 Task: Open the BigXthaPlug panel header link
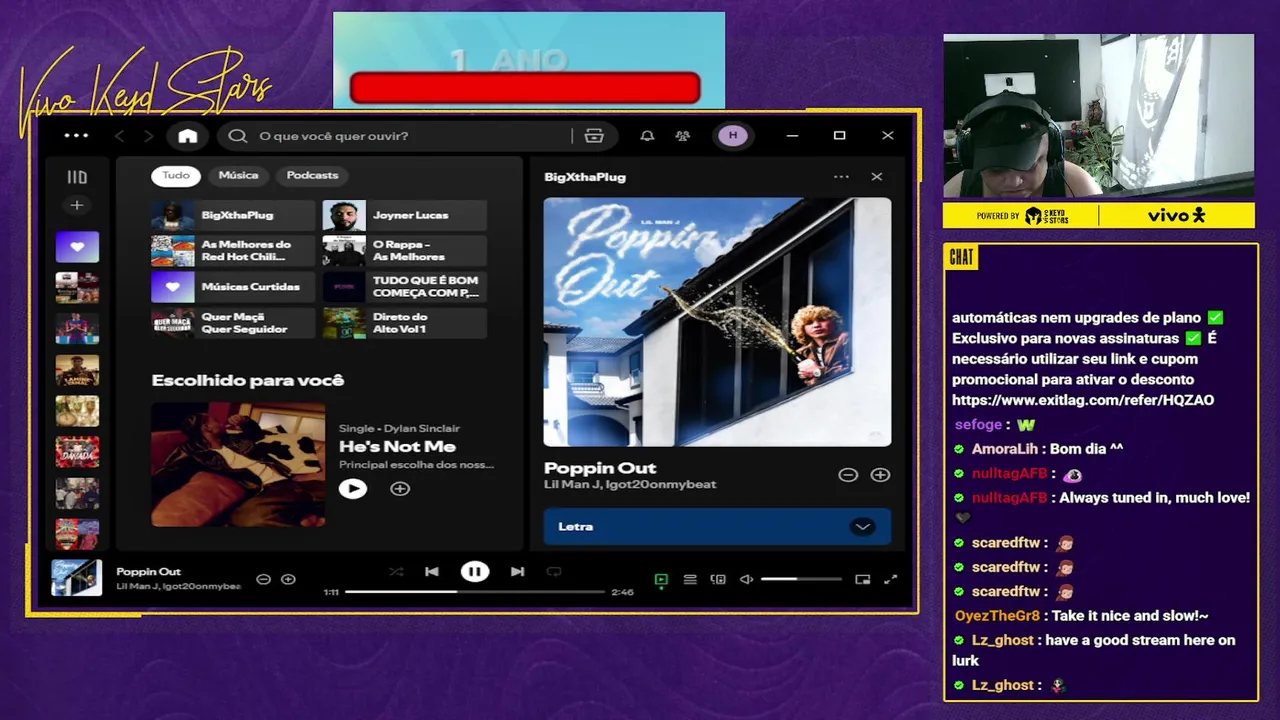pos(585,177)
